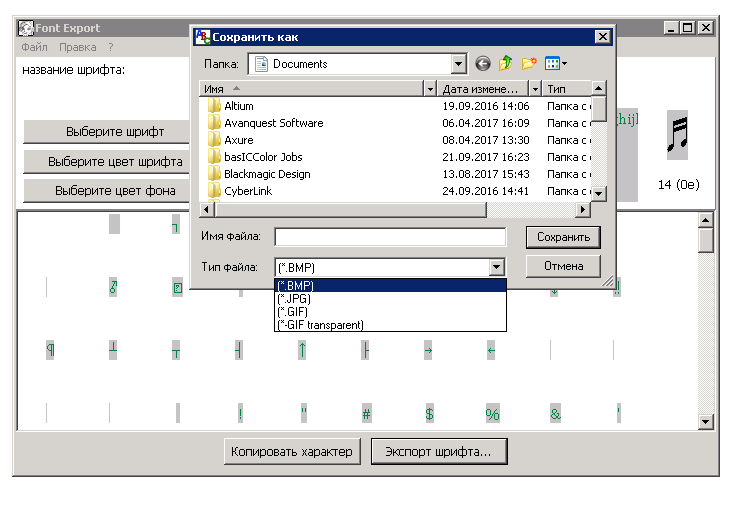Click the Axure folder icon
This screenshot has width=735, height=509.
[214, 139]
